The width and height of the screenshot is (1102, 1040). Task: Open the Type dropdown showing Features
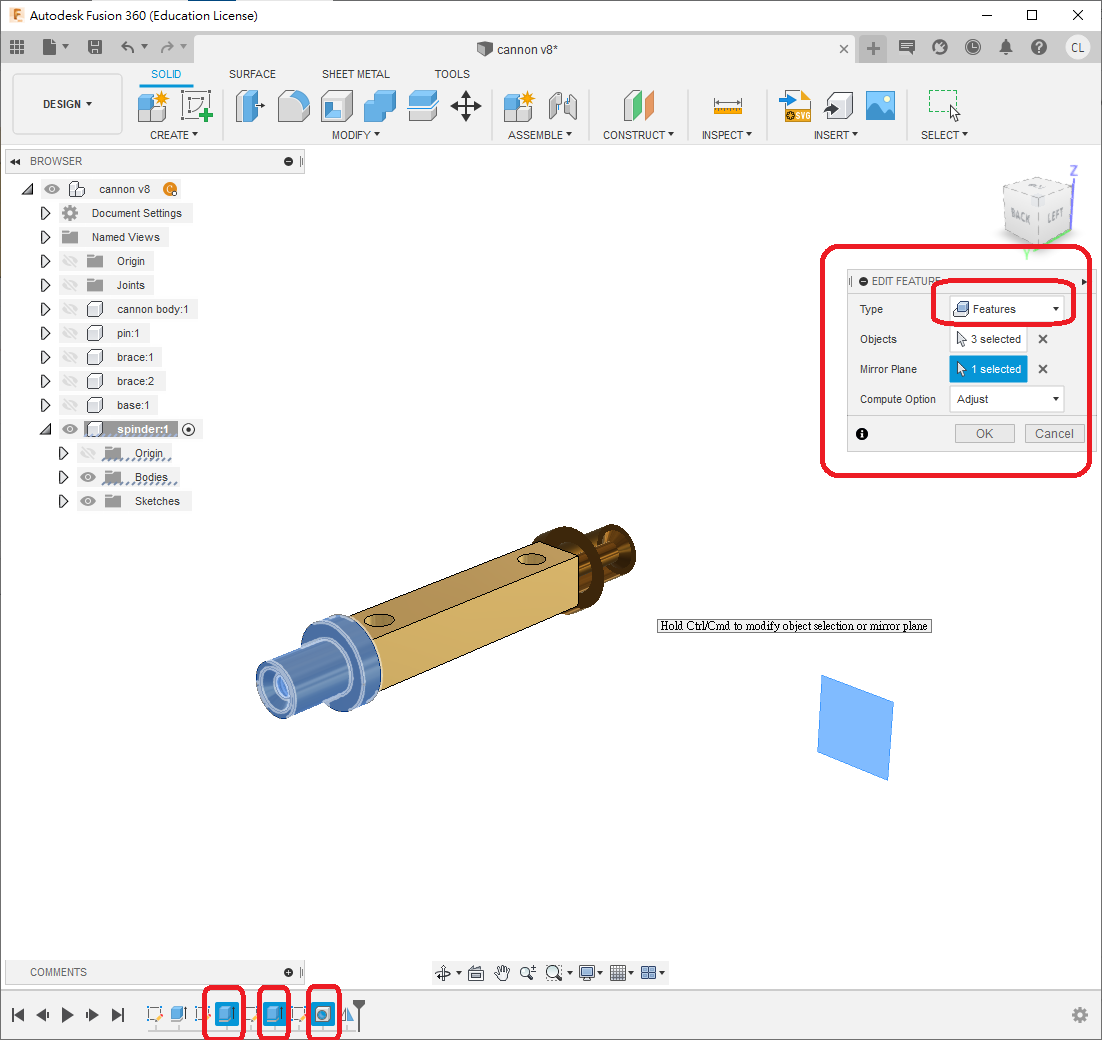[x=1006, y=309]
